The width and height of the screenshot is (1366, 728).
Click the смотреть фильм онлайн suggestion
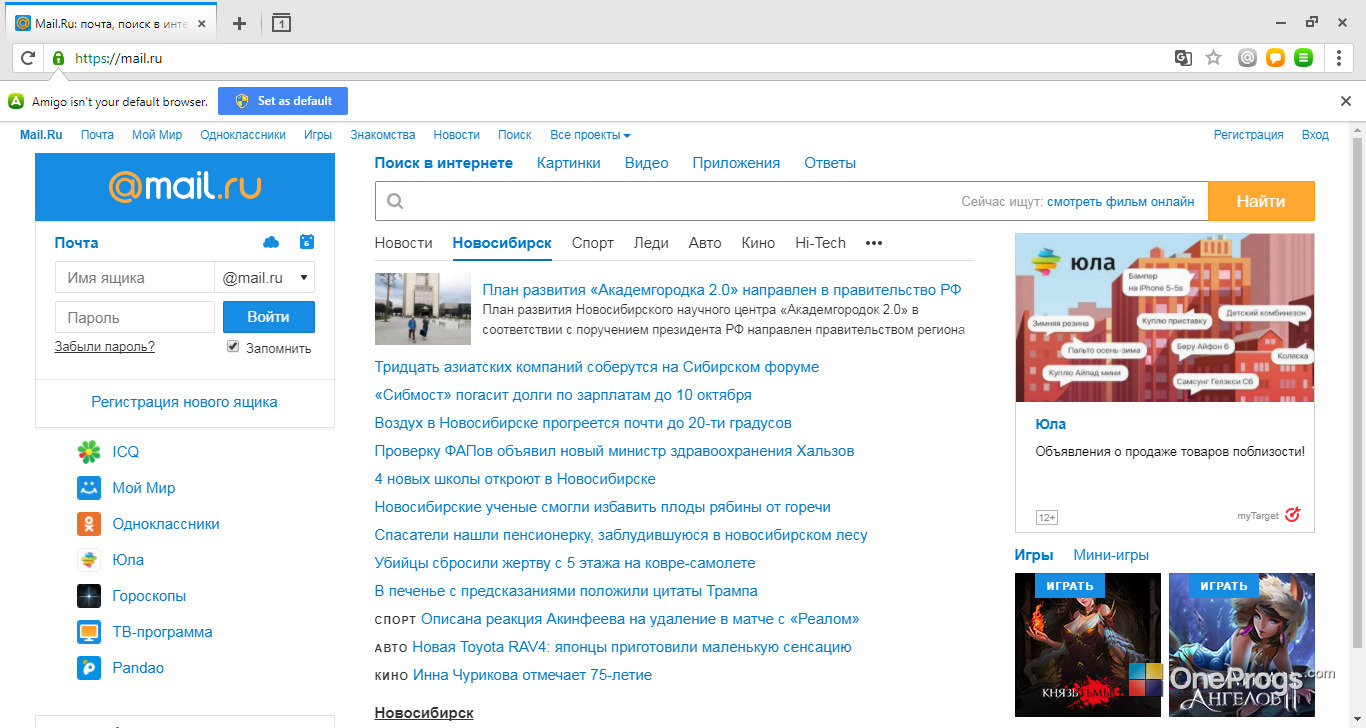(x=1121, y=201)
